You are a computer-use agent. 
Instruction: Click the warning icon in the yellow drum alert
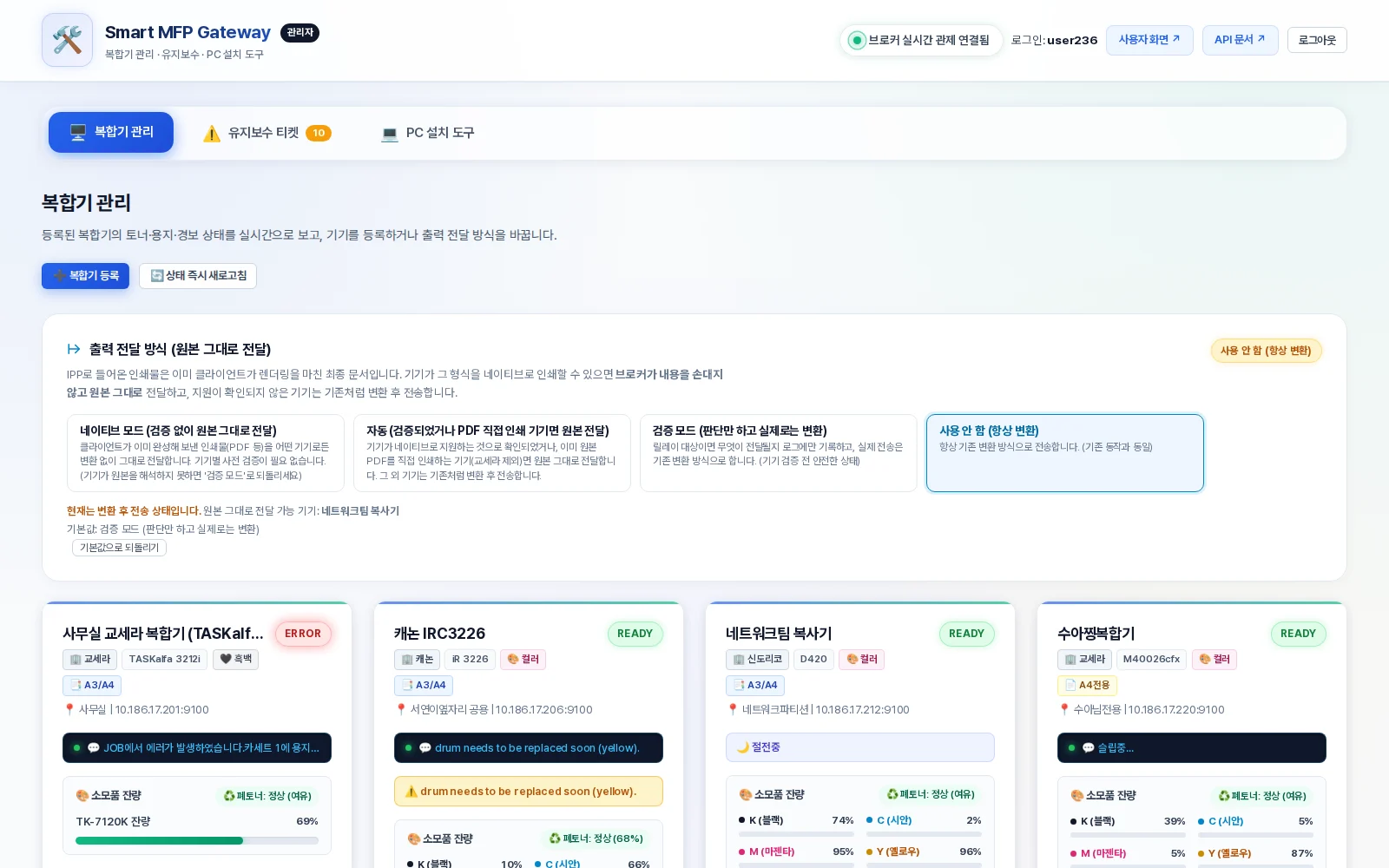(x=411, y=791)
